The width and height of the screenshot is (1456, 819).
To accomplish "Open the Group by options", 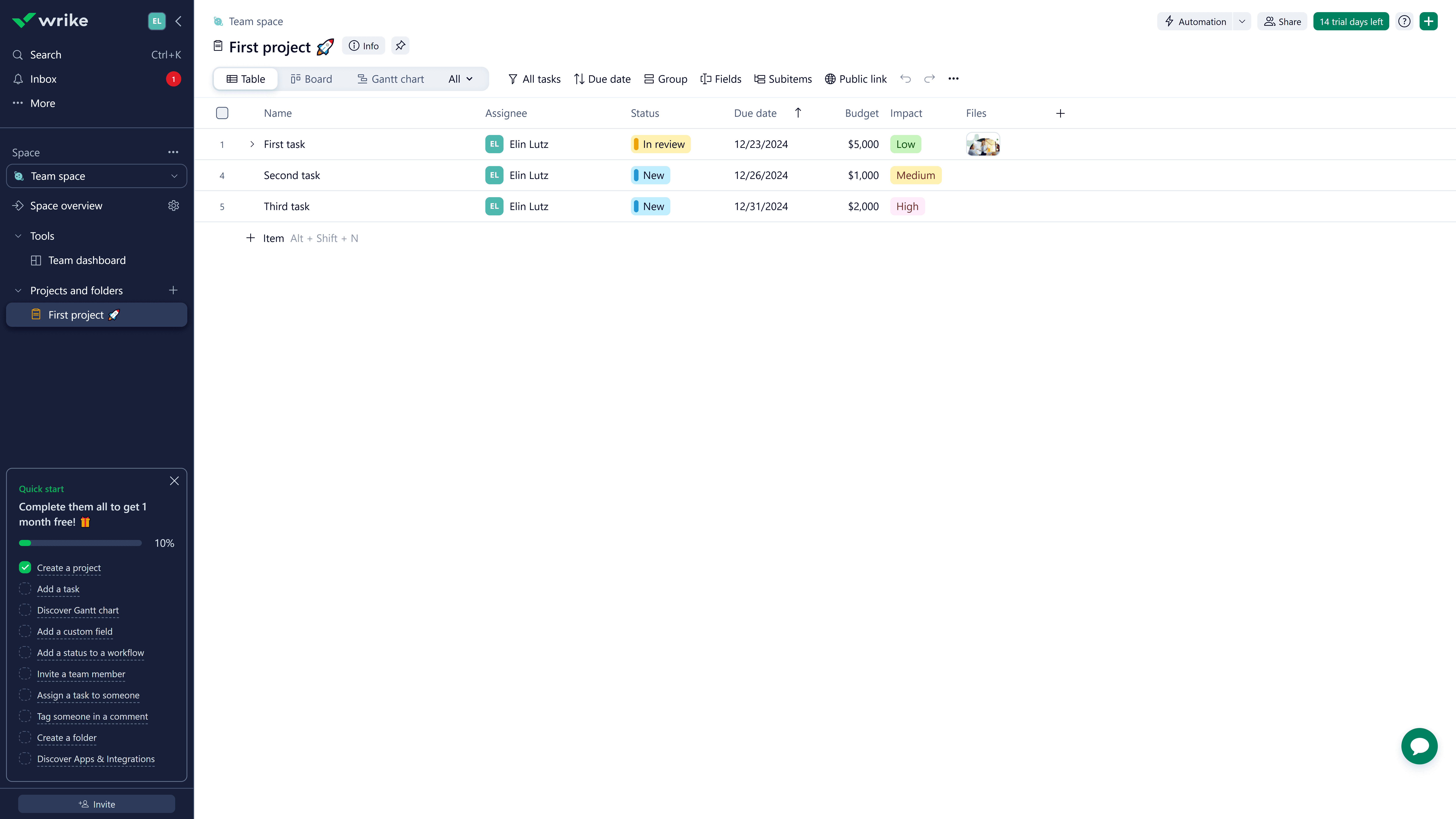I will [666, 79].
